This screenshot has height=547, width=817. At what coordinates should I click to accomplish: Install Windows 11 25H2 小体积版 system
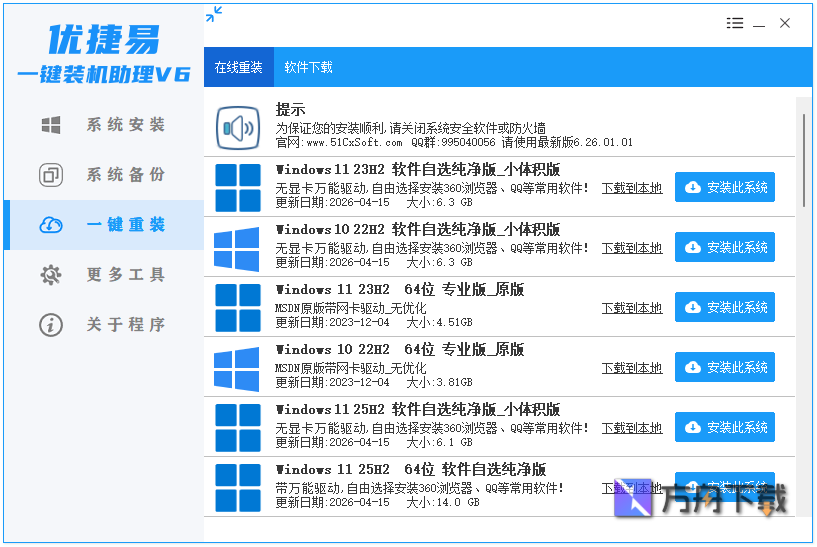(725, 427)
